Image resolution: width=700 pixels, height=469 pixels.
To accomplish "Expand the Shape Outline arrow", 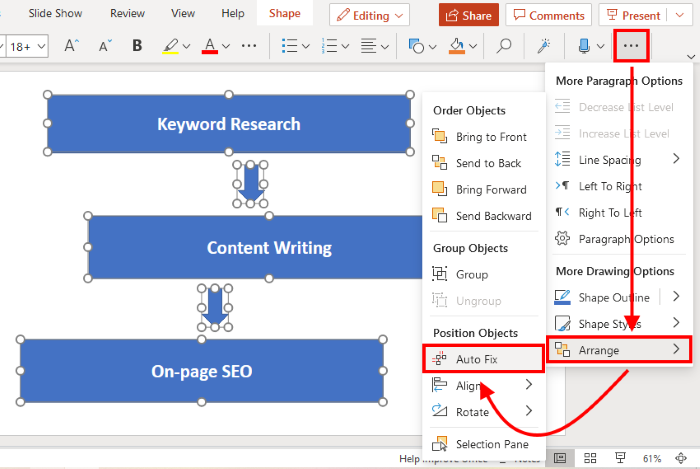I will coord(676,296).
